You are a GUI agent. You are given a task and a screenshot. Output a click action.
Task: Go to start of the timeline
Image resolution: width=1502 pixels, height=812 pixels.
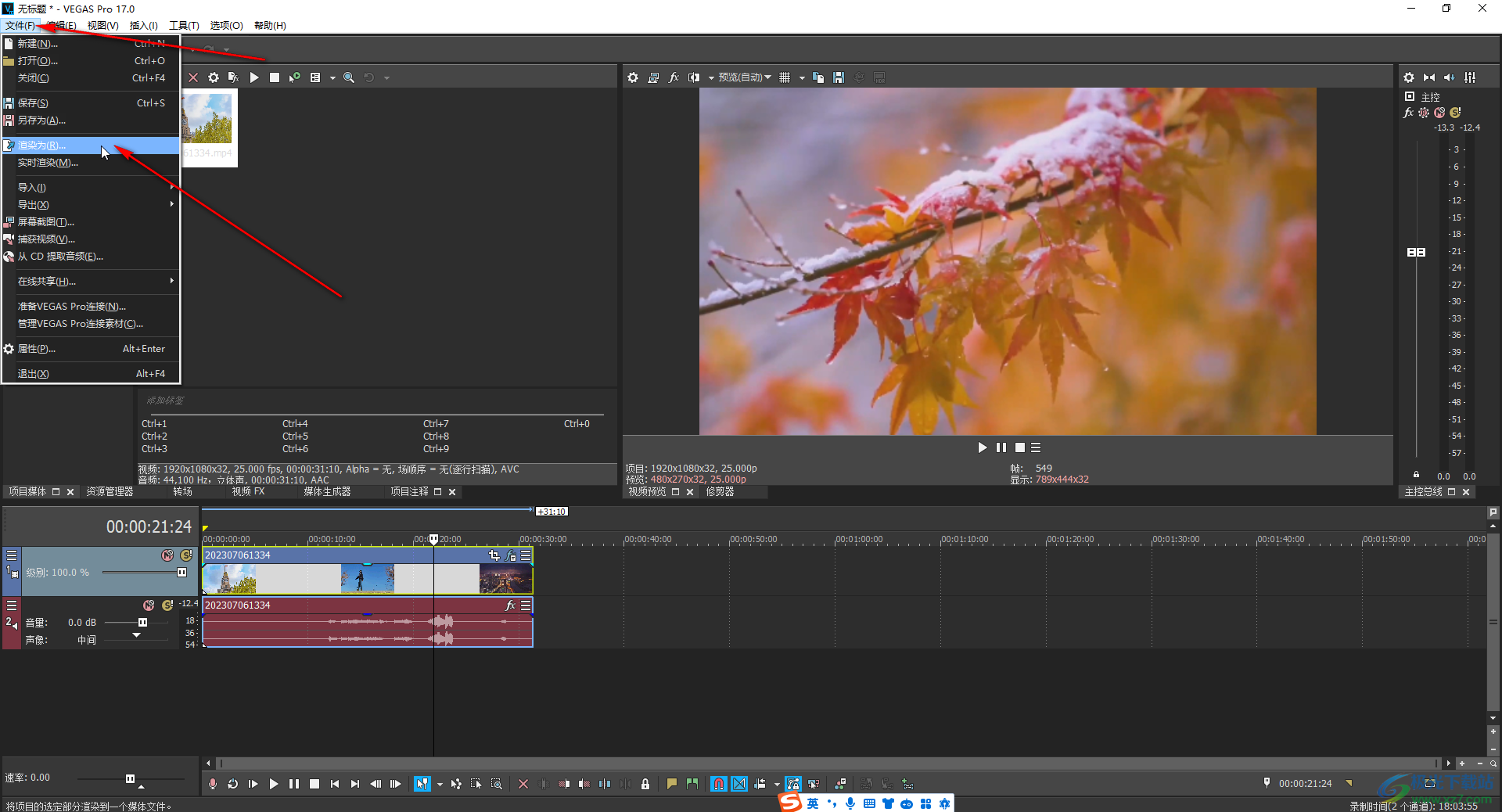click(x=335, y=784)
